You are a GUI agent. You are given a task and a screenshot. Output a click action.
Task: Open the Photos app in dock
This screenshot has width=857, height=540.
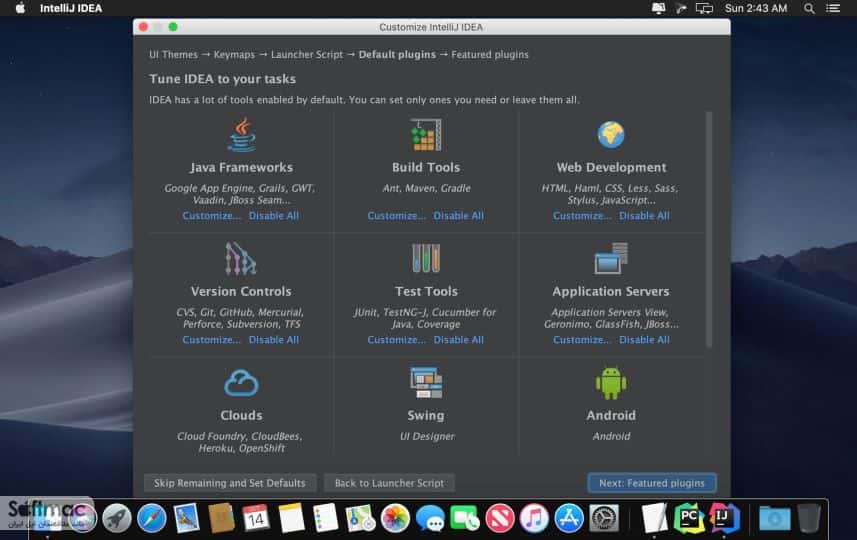click(x=395, y=518)
